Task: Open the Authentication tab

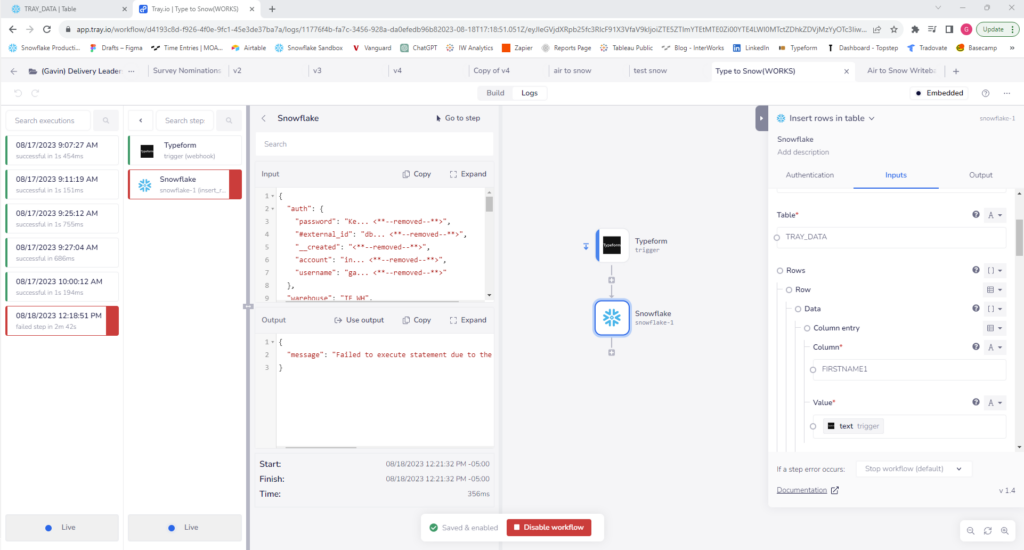Action: click(809, 175)
